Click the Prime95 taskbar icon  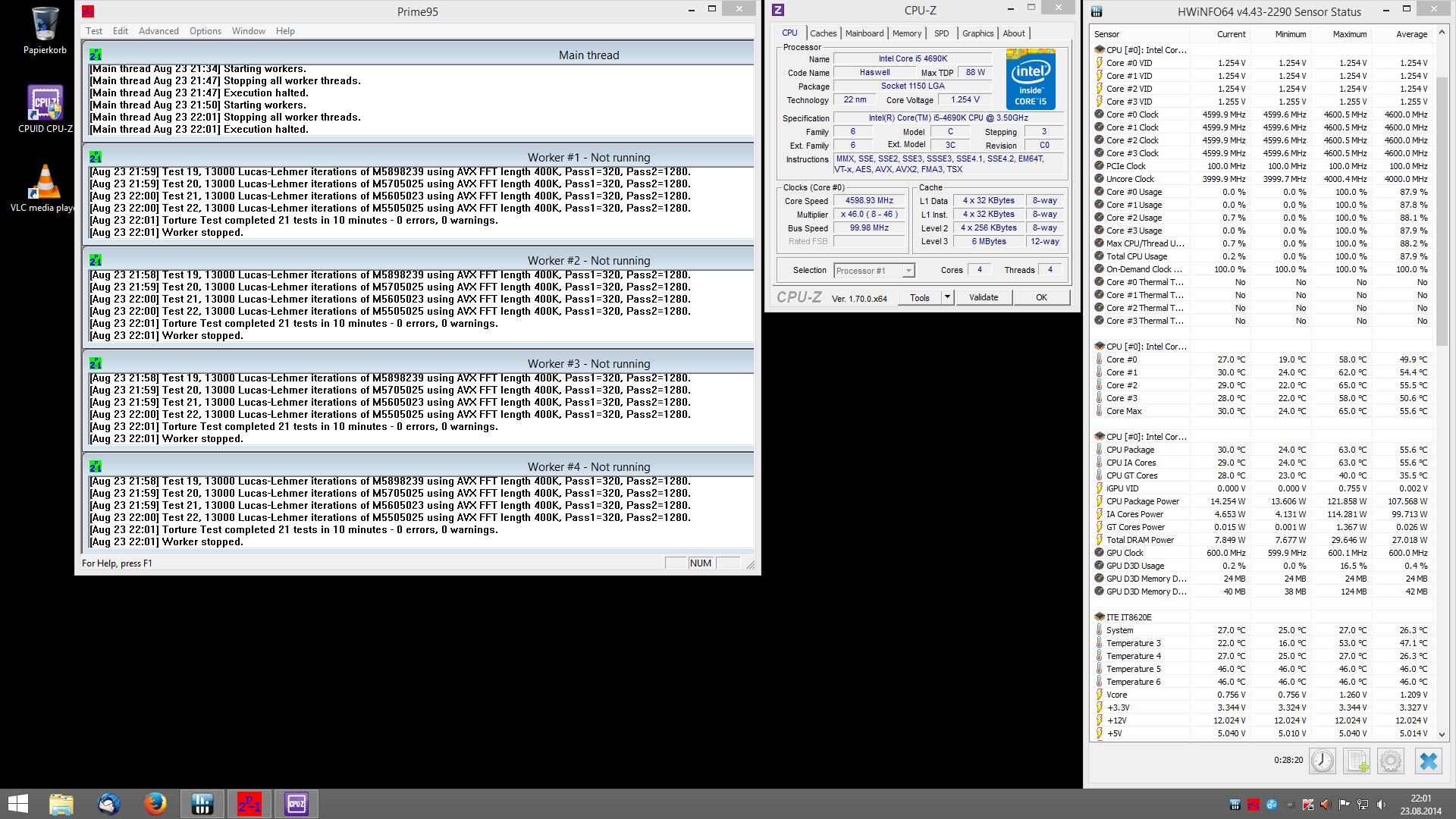coord(249,804)
